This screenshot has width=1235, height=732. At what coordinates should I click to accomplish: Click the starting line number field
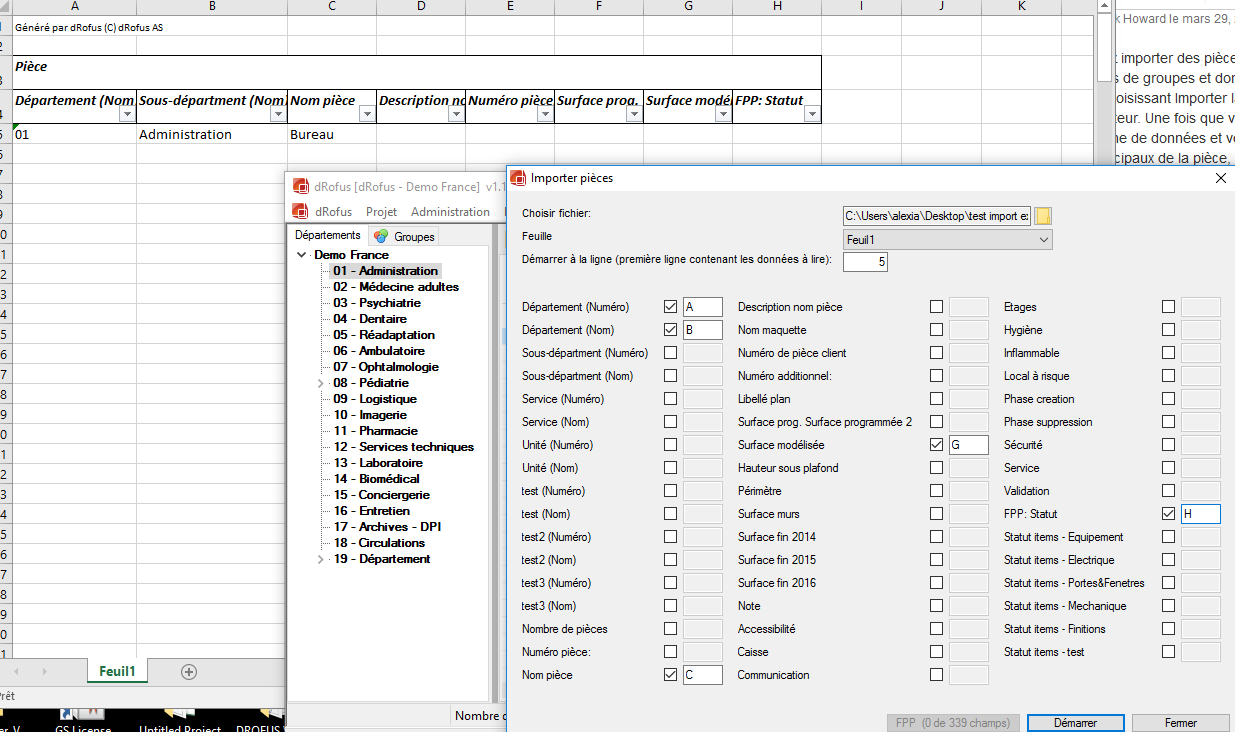pos(865,262)
